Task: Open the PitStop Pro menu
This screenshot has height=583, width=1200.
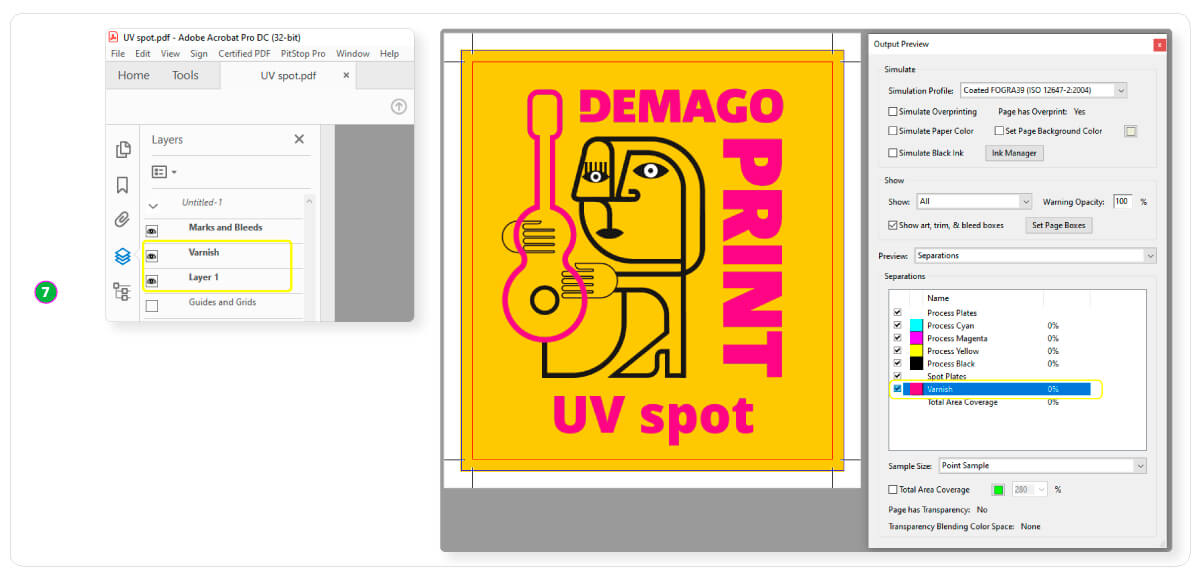Action: pos(302,54)
